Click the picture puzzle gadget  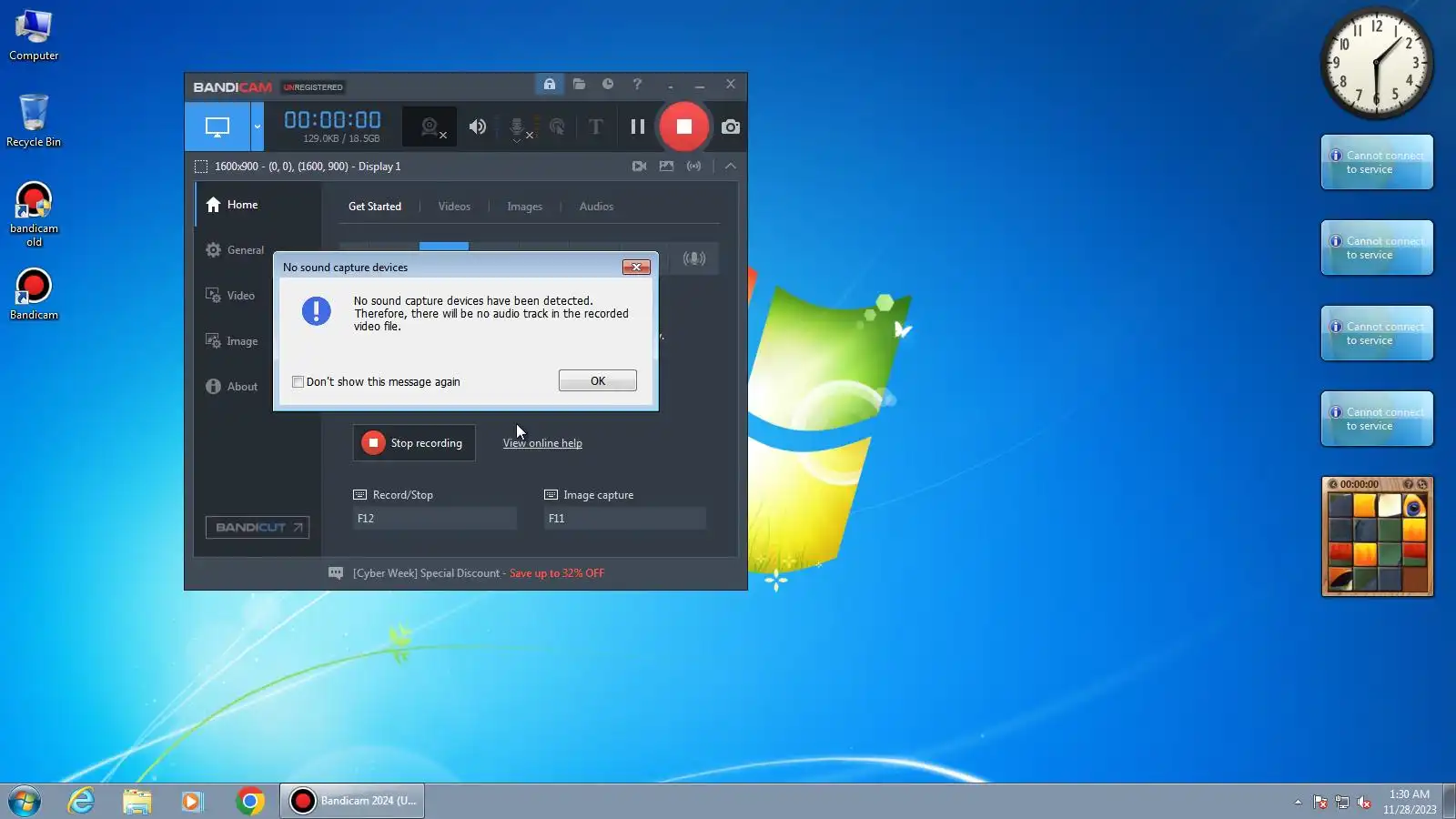click(1378, 537)
